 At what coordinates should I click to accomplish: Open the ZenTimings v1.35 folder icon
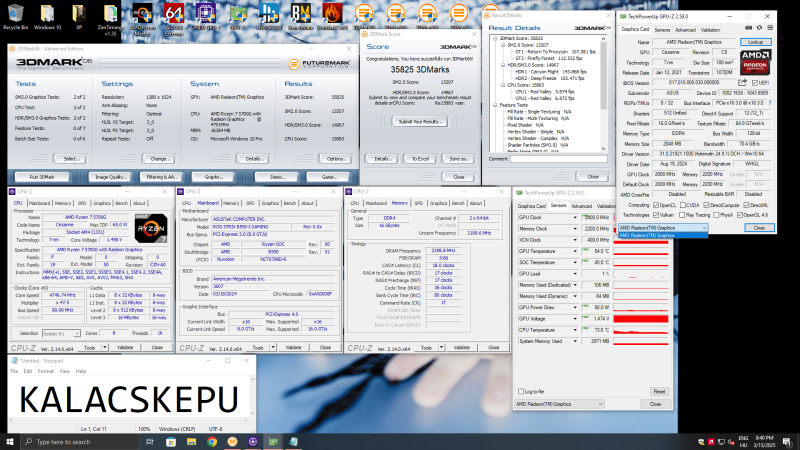click(x=110, y=19)
